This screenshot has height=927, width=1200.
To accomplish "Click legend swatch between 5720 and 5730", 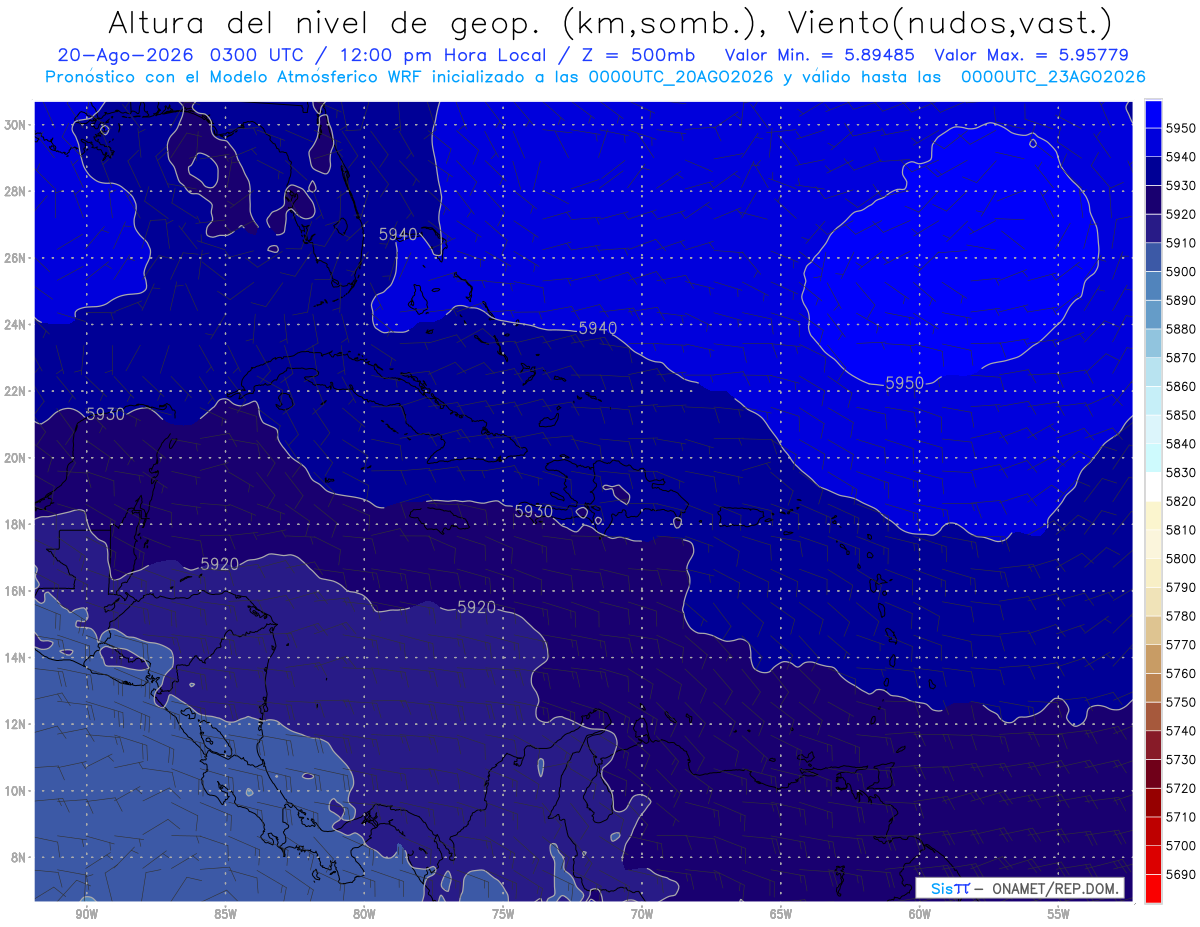I will click(x=1153, y=774).
